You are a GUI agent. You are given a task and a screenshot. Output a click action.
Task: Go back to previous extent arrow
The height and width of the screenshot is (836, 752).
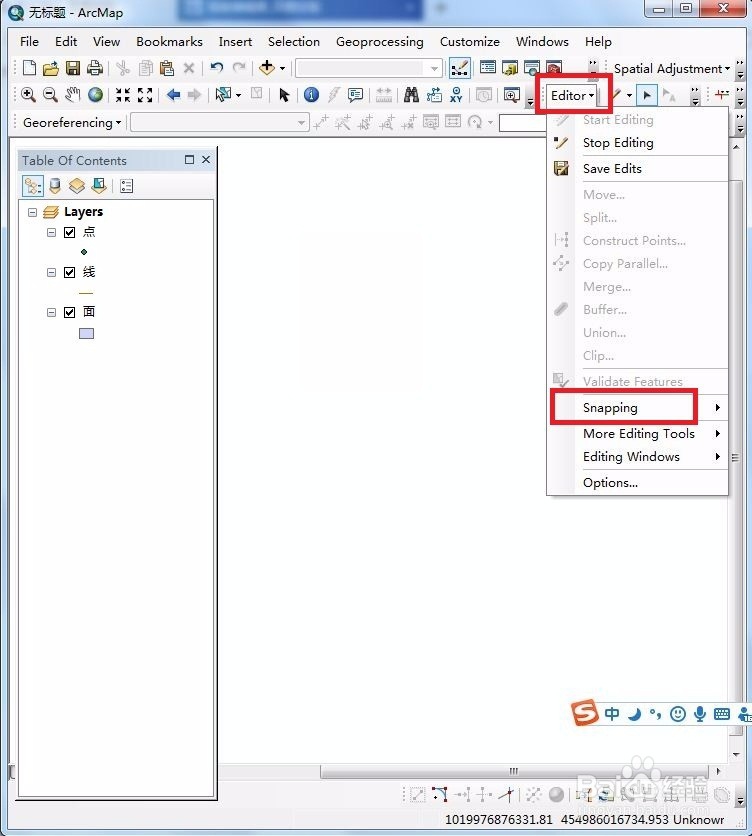tap(173, 95)
